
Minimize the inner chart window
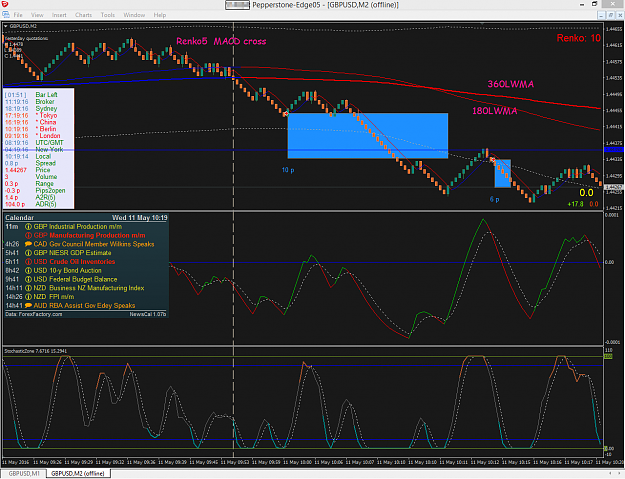click(601, 15)
